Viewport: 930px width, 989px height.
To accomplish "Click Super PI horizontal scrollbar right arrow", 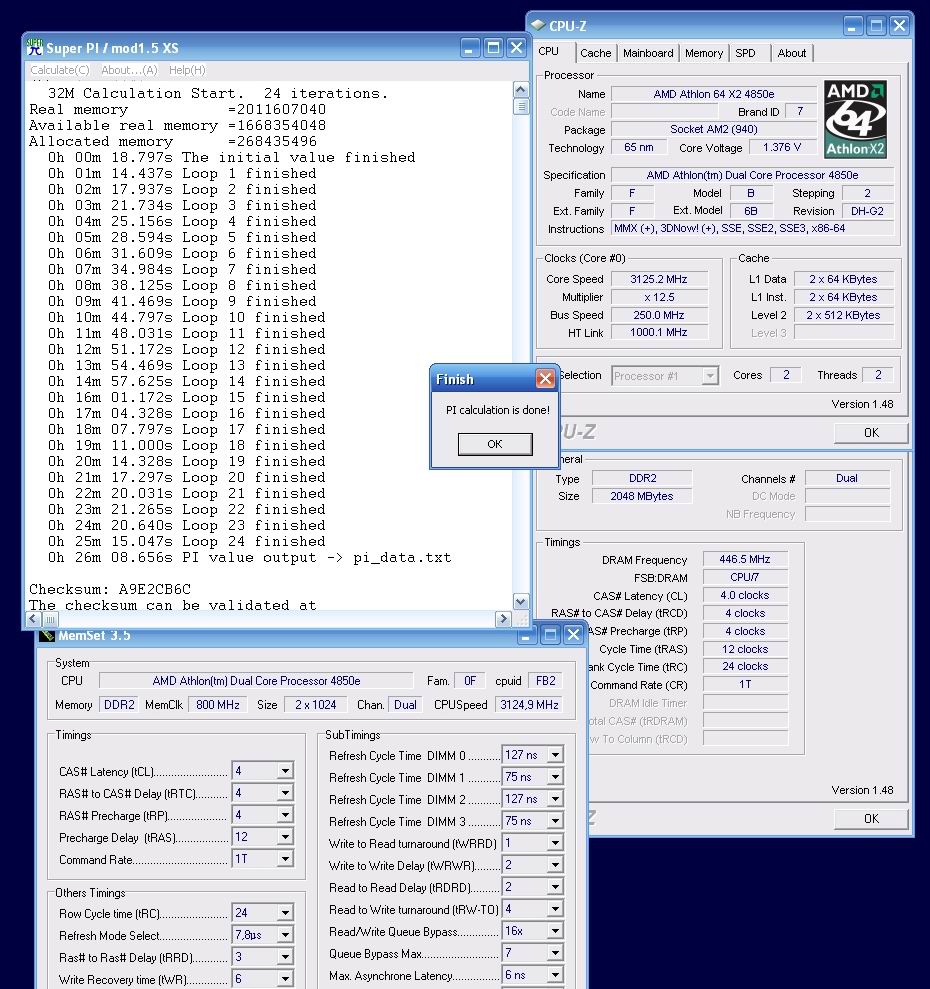I will [503, 619].
